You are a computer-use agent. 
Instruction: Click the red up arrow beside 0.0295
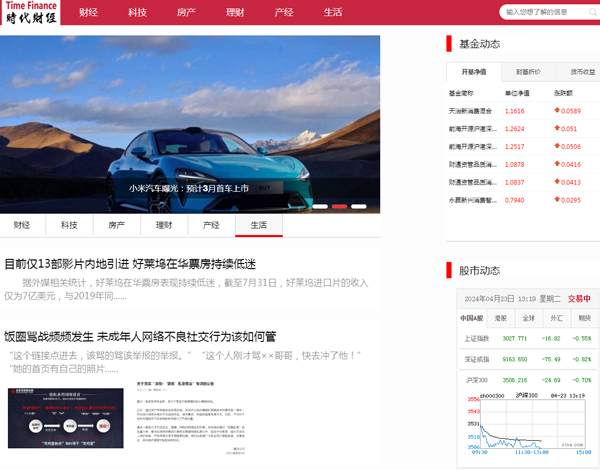(557, 199)
